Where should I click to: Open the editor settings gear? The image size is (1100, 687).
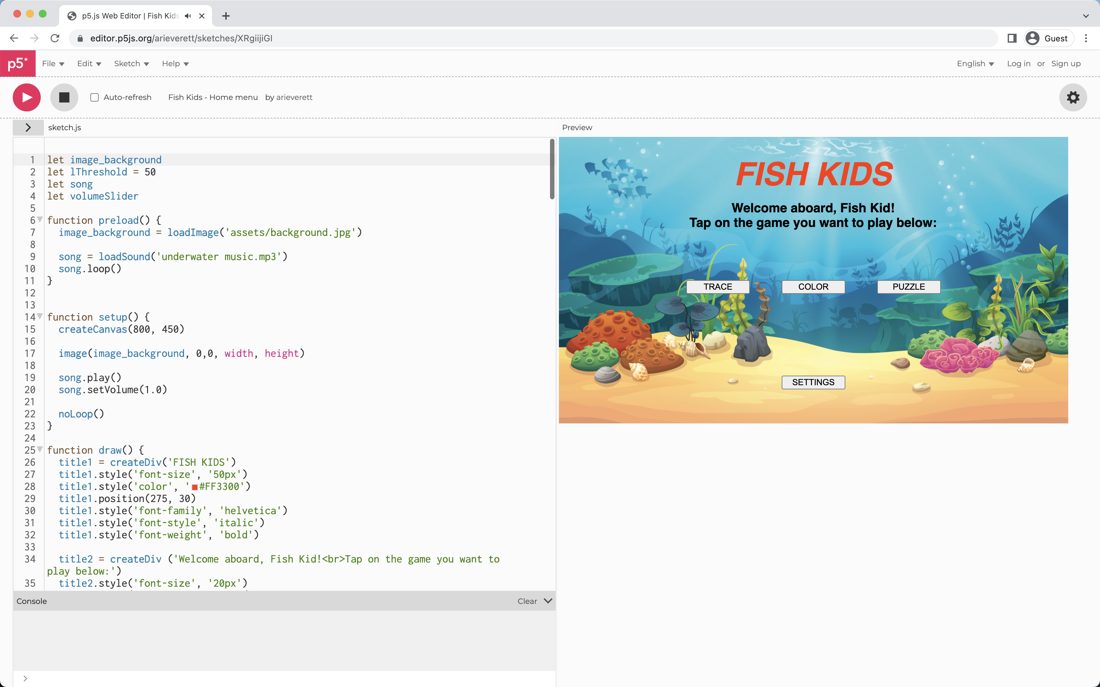(x=1073, y=98)
